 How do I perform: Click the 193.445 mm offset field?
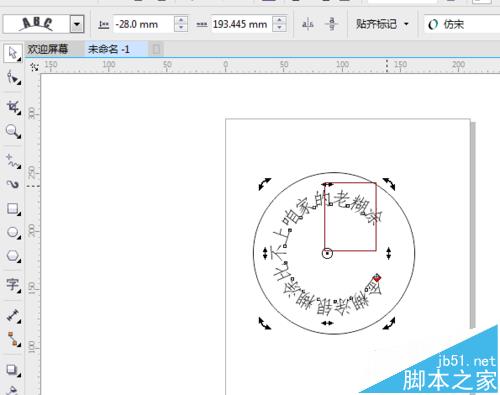[x=242, y=24]
